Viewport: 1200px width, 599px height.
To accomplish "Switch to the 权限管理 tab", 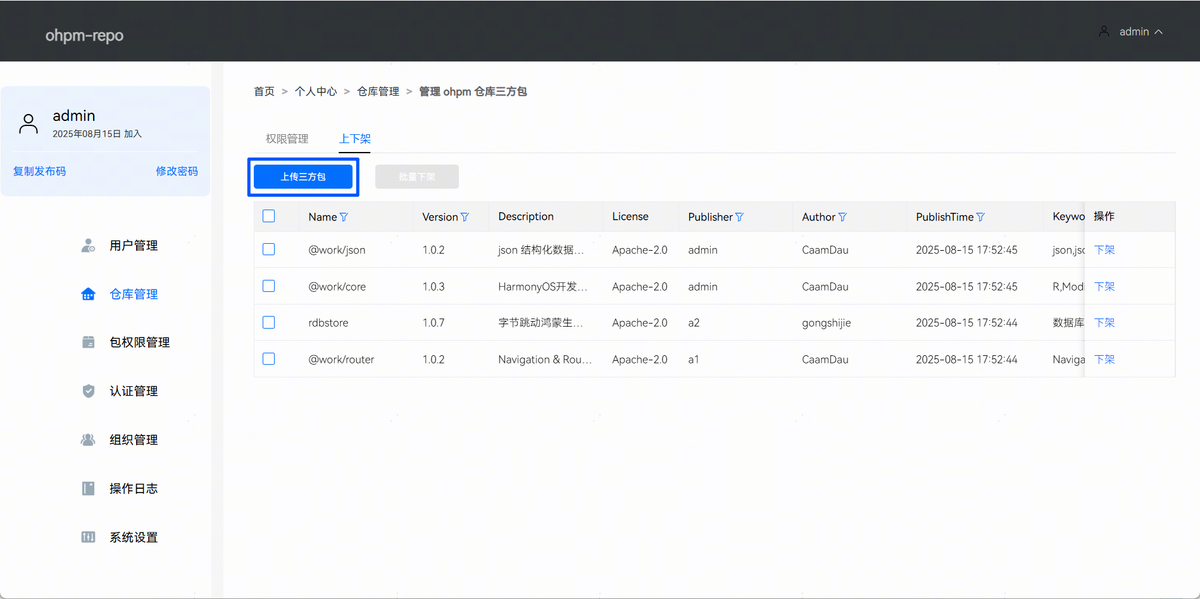I will pyautogui.click(x=287, y=139).
